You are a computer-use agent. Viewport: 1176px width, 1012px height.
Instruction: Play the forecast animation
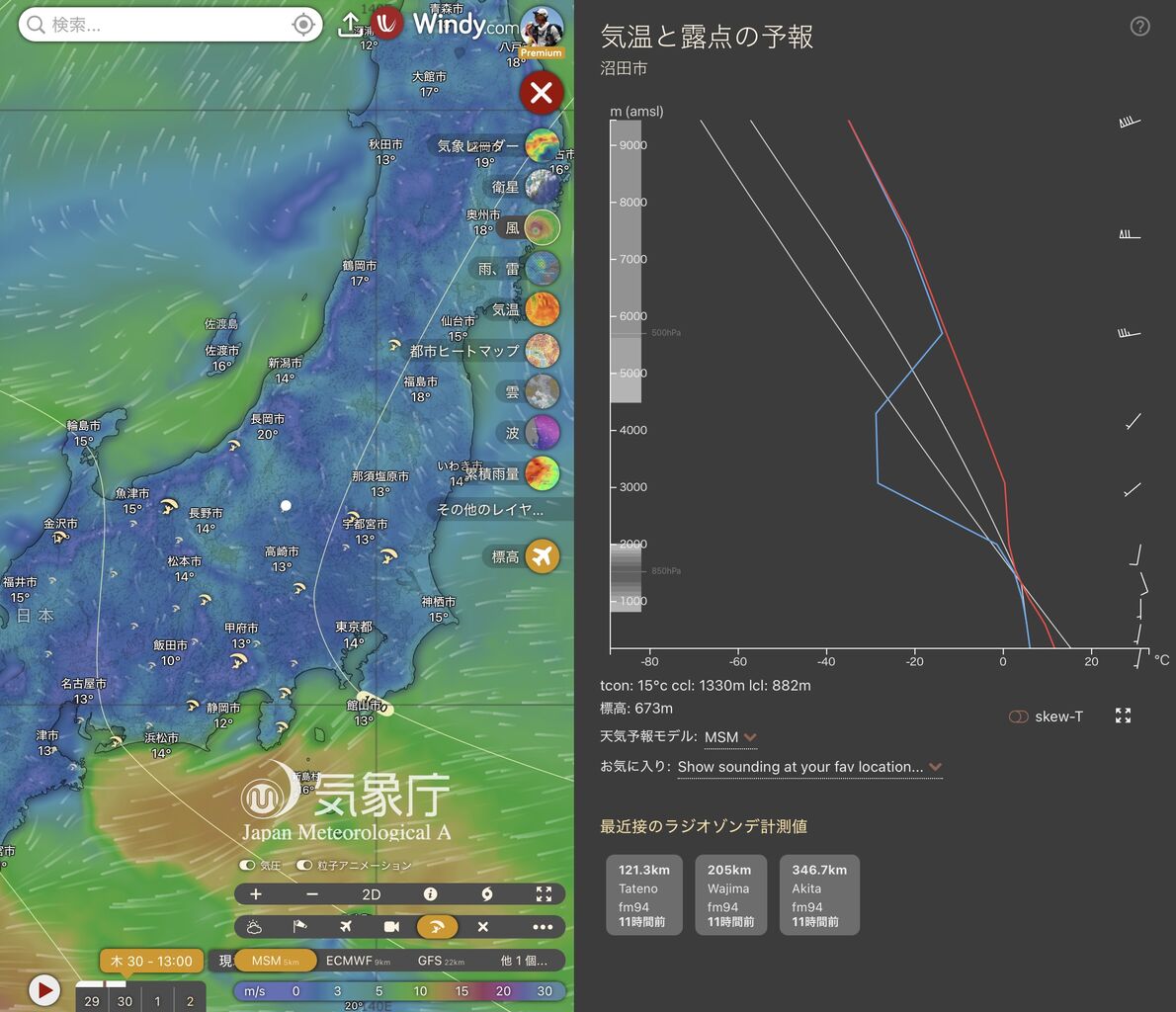(x=44, y=990)
